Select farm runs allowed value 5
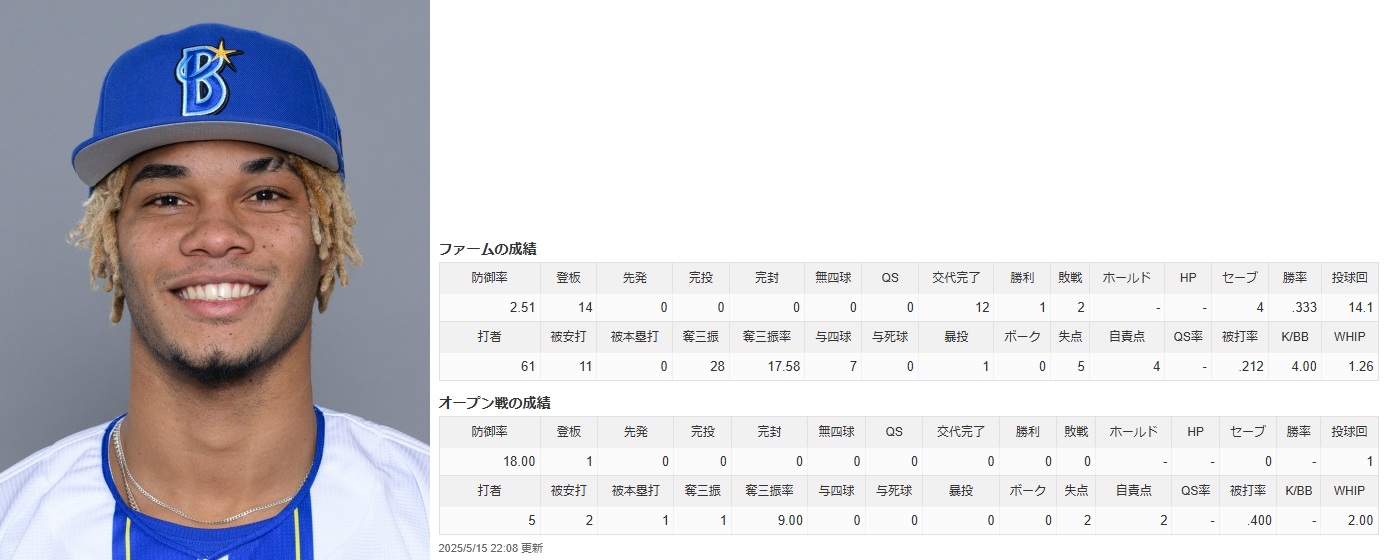Image resolution: width=1400 pixels, height=560 pixels. 1080,367
